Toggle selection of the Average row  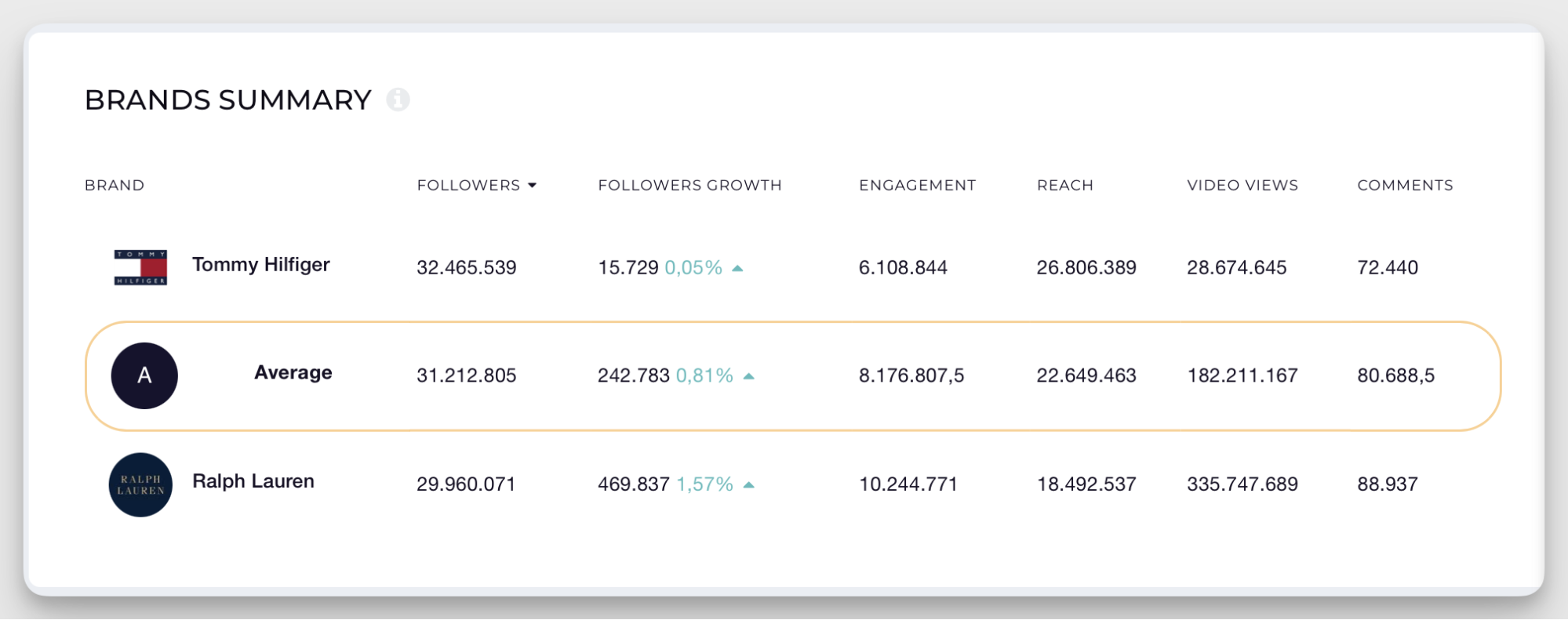point(784,375)
